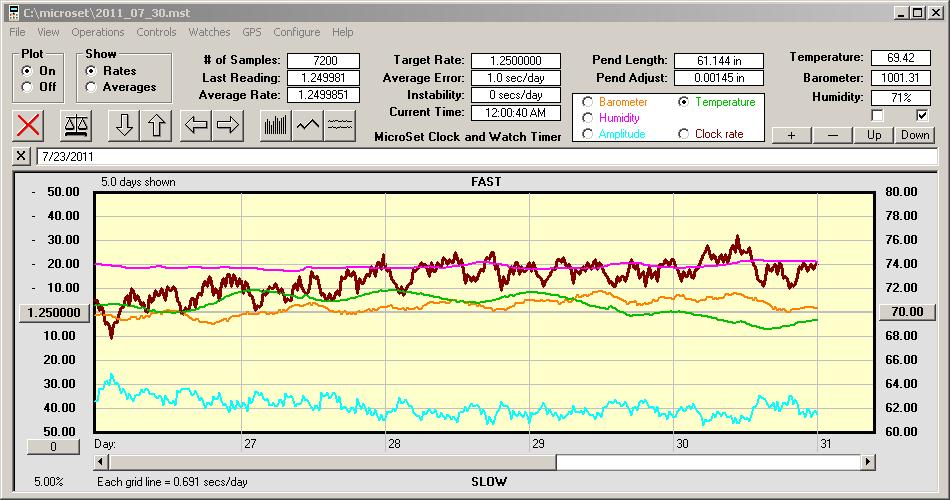Image resolution: width=950 pixels, height=500 pixels.
Task: Open the Help menu
Action: 342,32
